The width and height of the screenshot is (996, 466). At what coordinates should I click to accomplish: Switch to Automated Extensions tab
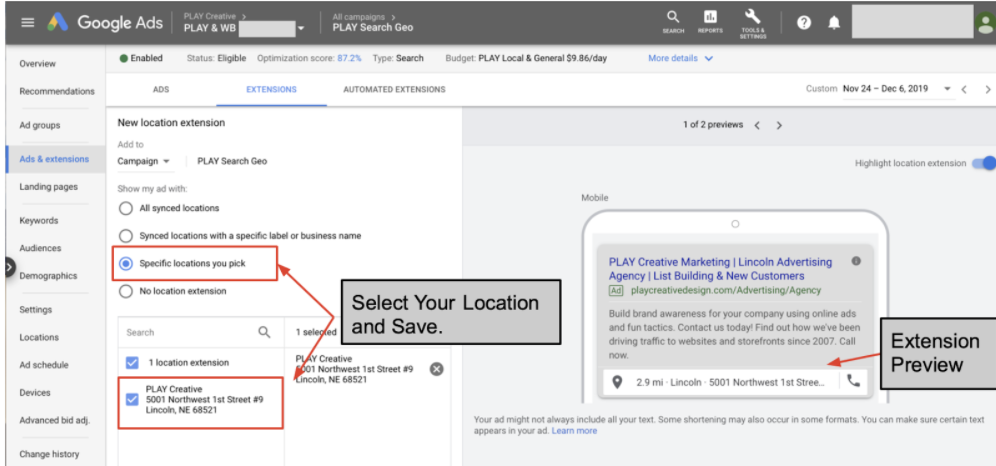pos(394,90)
